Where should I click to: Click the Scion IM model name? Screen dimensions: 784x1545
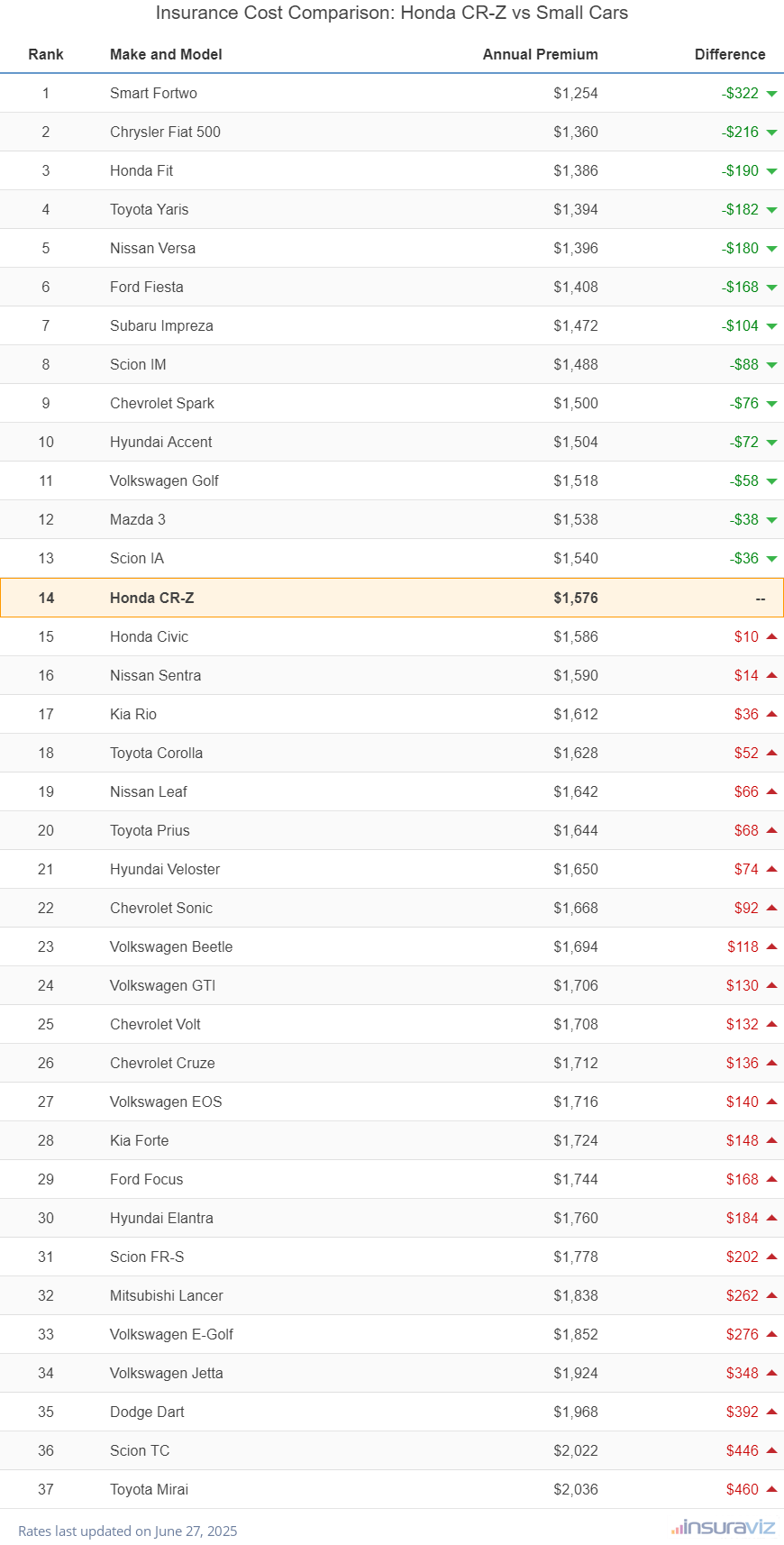[x=138, y=364]
